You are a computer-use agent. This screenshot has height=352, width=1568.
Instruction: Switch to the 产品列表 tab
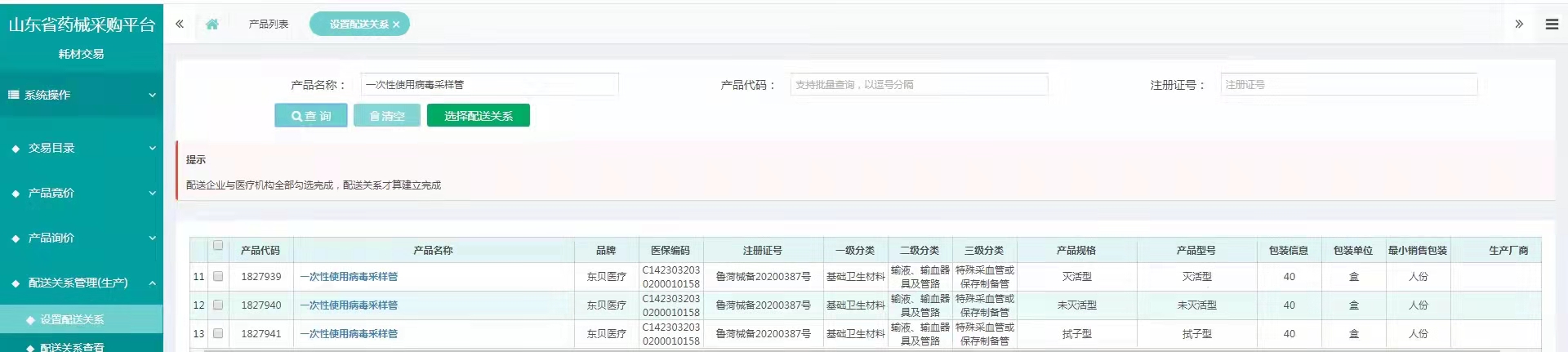269,25
